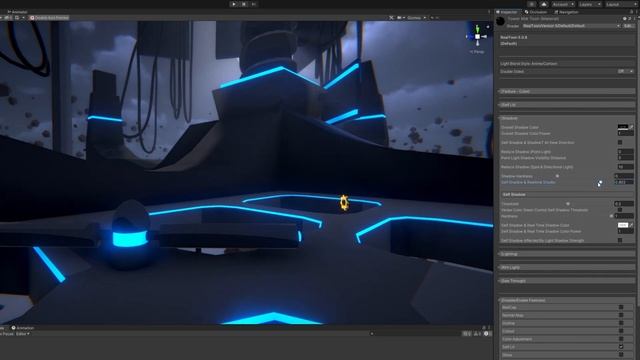Open Self Shadow Real Time Shadow Color swatch
640x360 pixels.
622,225
